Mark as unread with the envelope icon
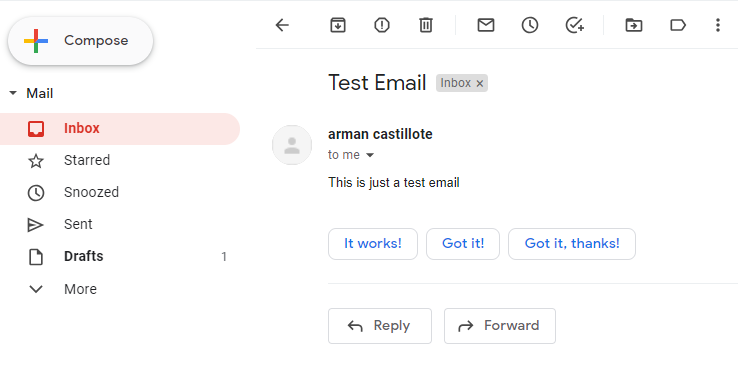Image resolution: width=738 pixels, height=378 pixels. 486,25
